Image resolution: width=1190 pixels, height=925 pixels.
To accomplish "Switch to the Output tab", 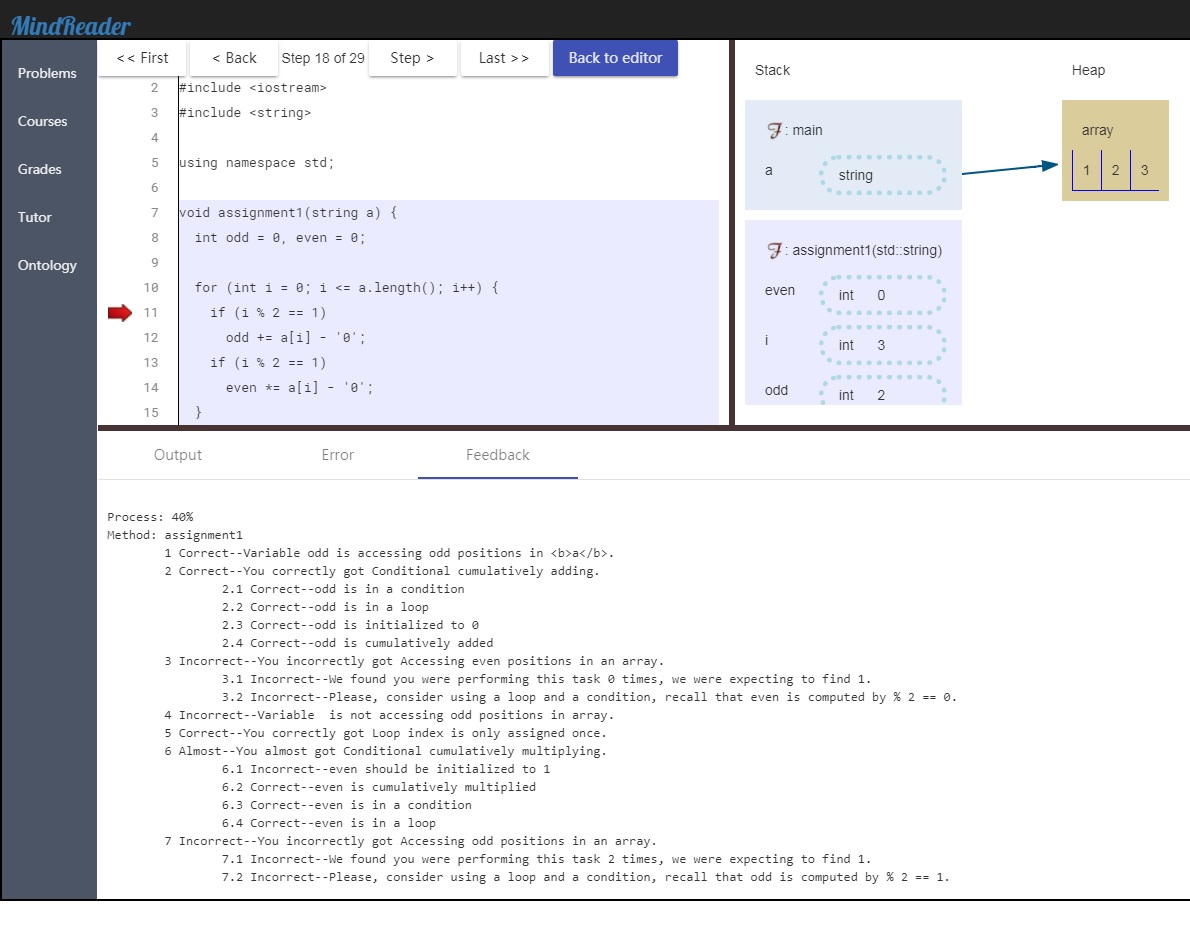I will click(x=178, y=455).
